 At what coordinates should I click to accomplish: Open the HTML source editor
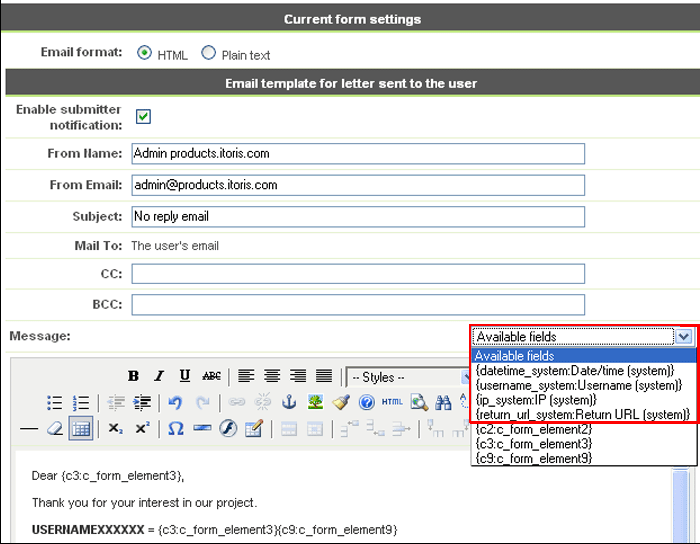point(392,403)
